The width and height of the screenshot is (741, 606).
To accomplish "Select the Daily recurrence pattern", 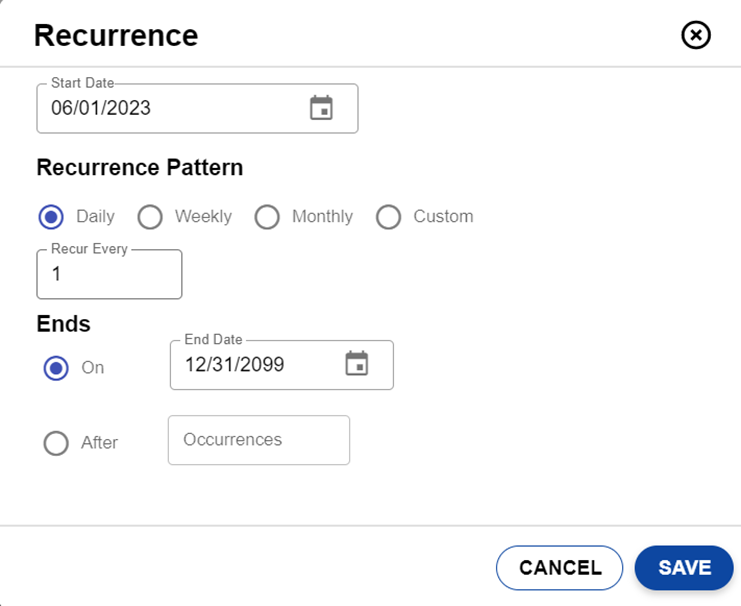I will [51, 217].
